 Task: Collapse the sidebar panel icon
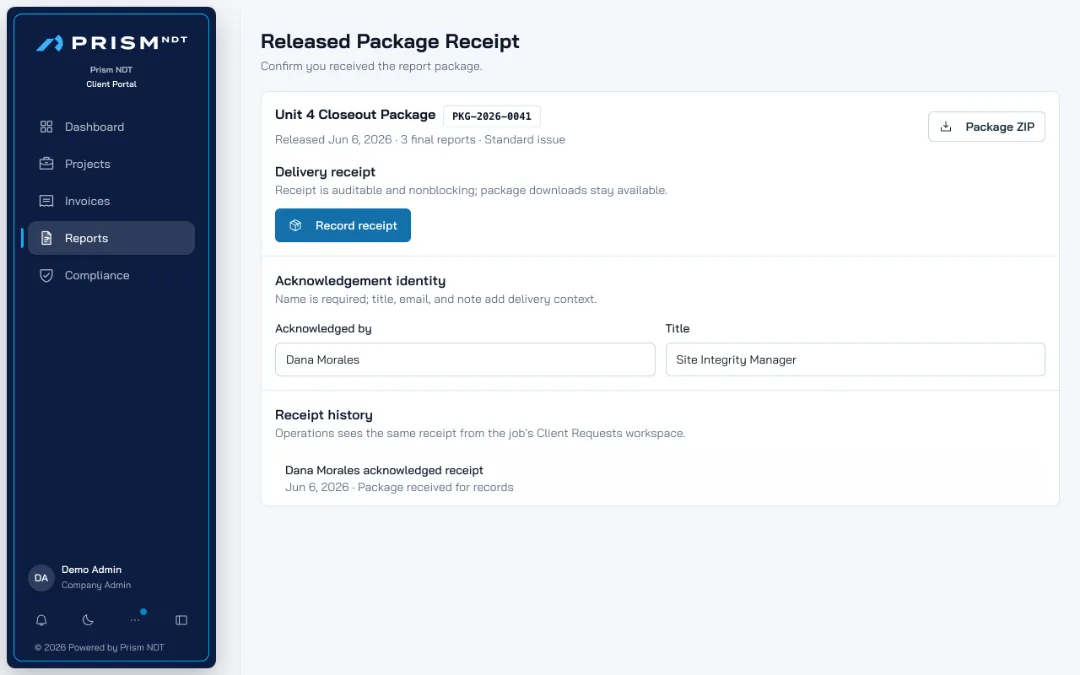pos(182,620)
